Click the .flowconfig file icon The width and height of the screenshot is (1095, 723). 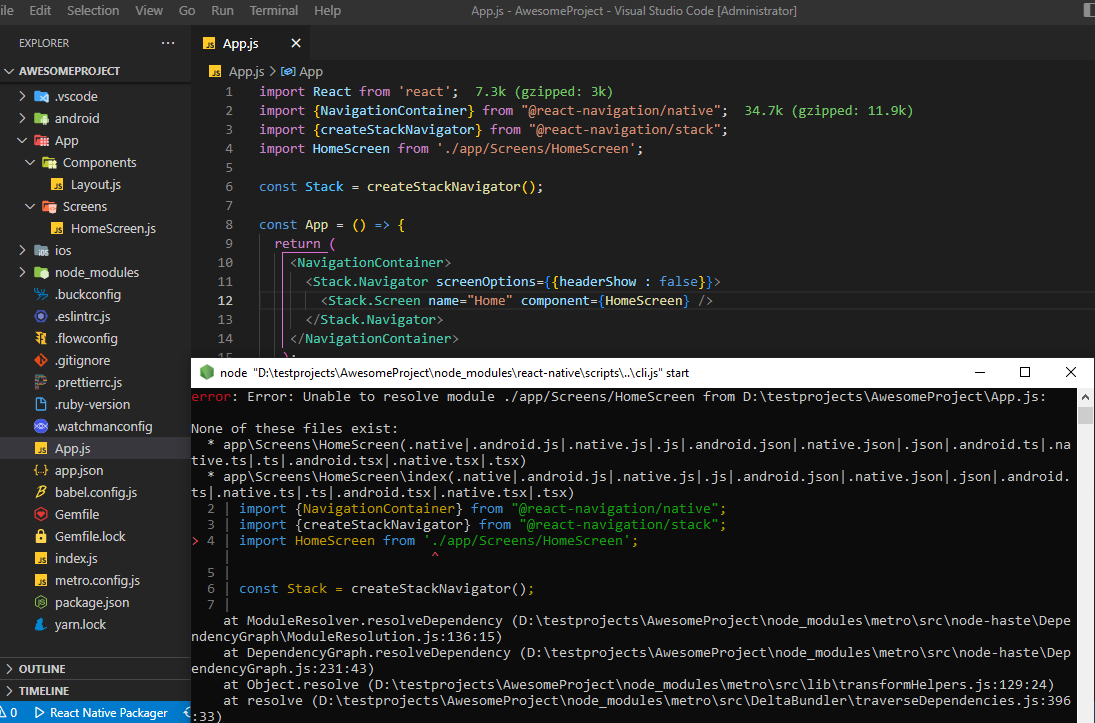(x=41, y=339)
